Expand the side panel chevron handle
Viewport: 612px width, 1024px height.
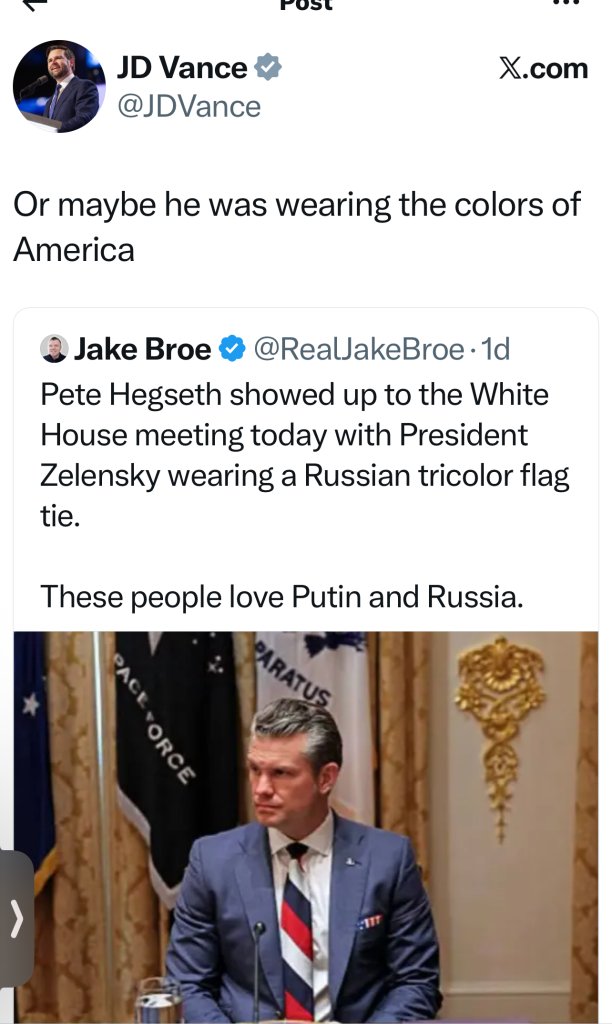coord(15,919)
